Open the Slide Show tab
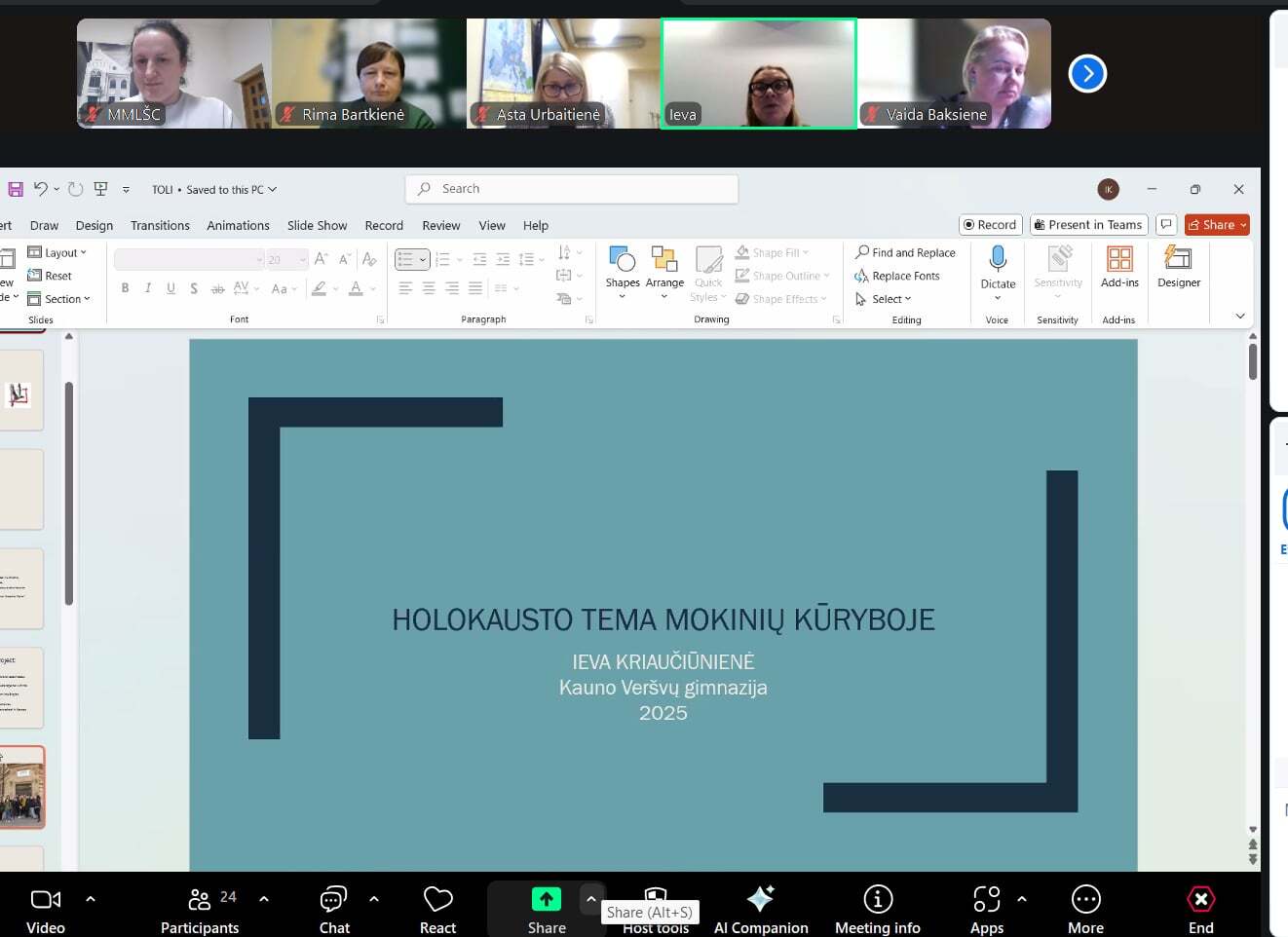Viewport: 1288px width, 937px height. click(317, 225)
